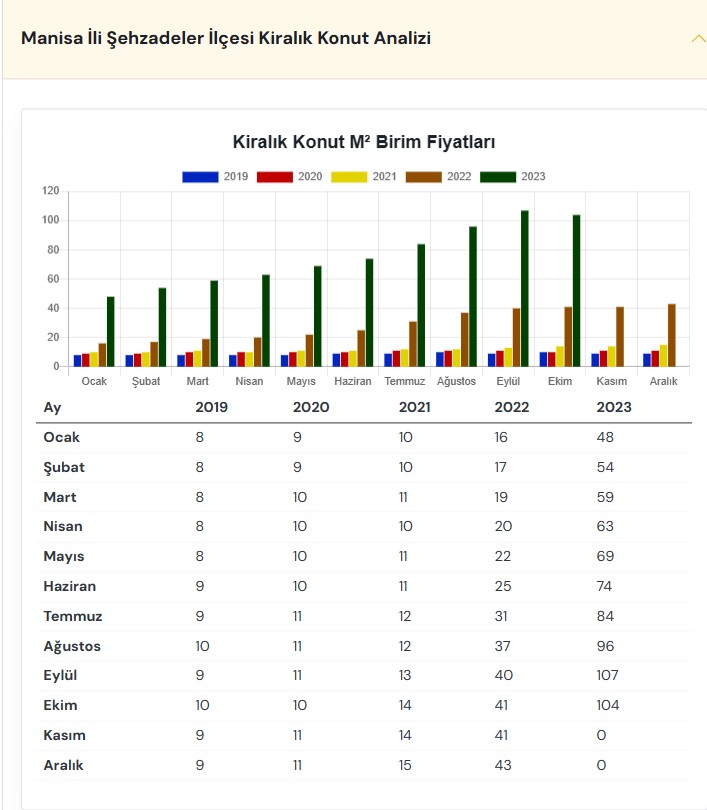Collapse the Şehzadeler Kiralık Konut Analizi section chevron

click(699, 39)
